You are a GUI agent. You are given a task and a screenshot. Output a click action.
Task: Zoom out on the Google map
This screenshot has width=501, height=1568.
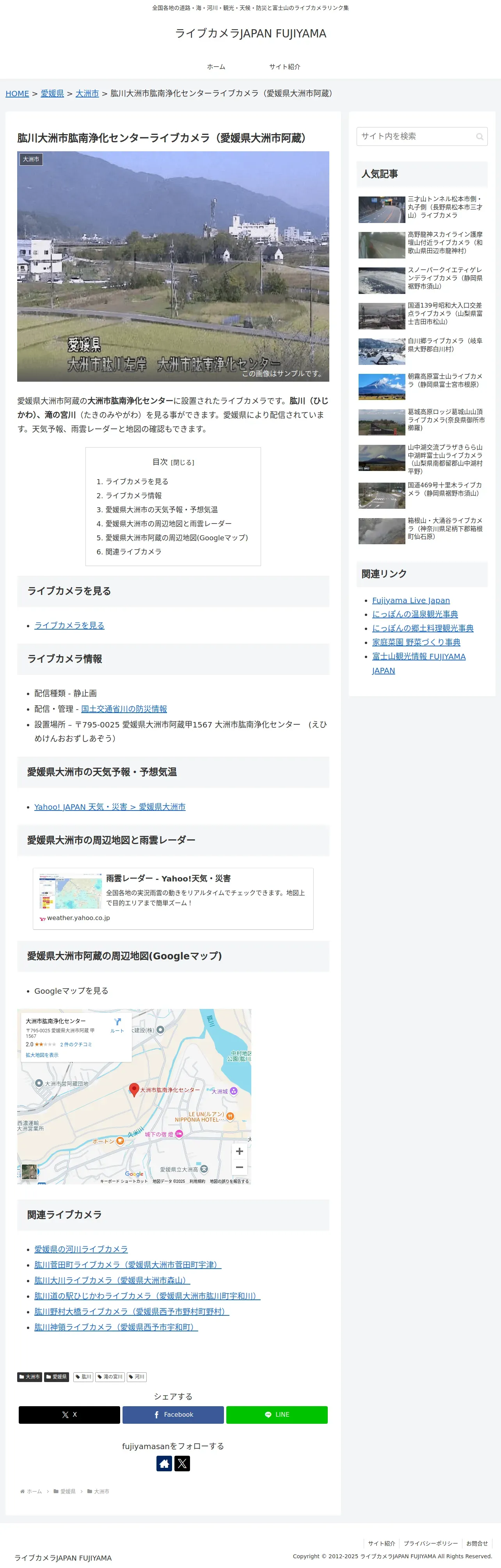tap(240, 1167)
